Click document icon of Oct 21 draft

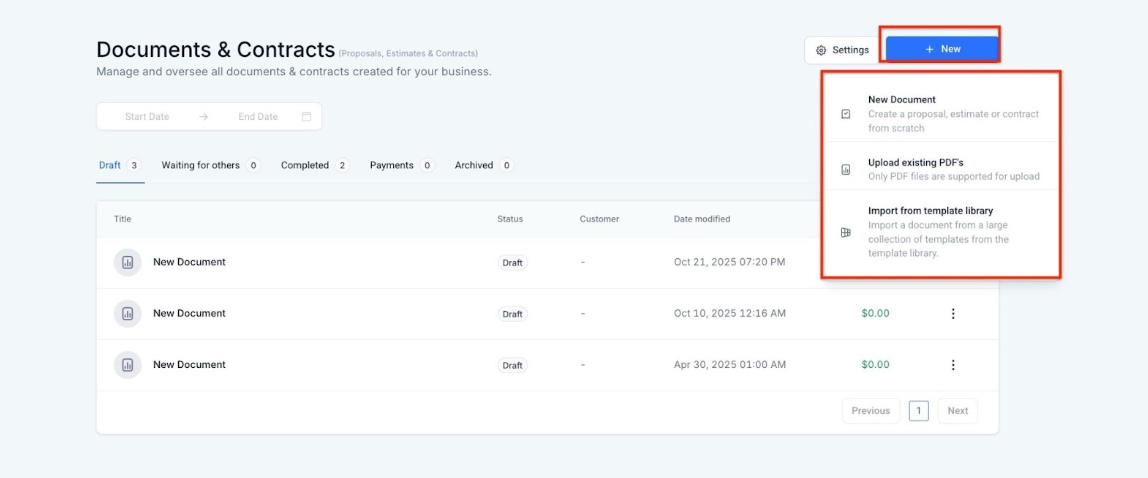click(x=127, y=262)
